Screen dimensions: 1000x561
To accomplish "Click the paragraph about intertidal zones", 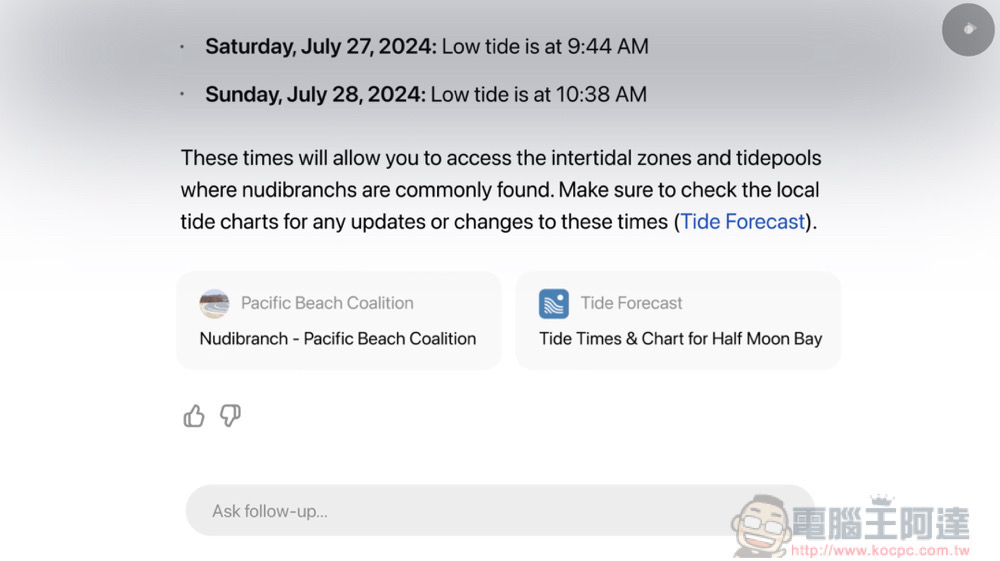I will tap(501, 189).
